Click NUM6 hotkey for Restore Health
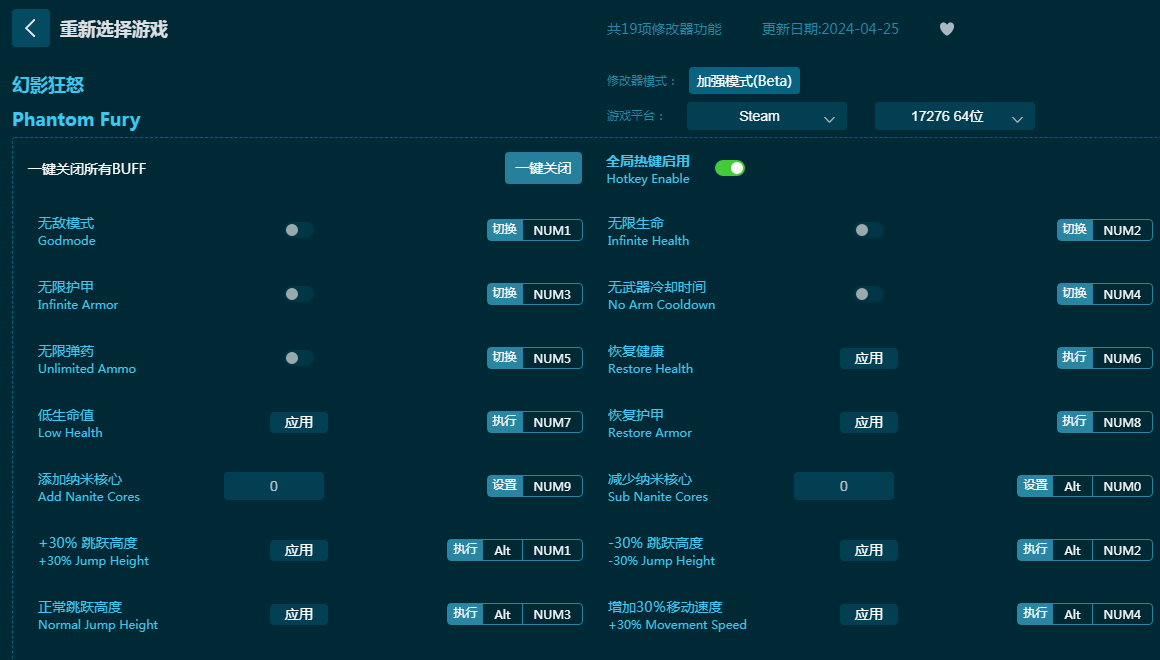 click(1122, 358)
